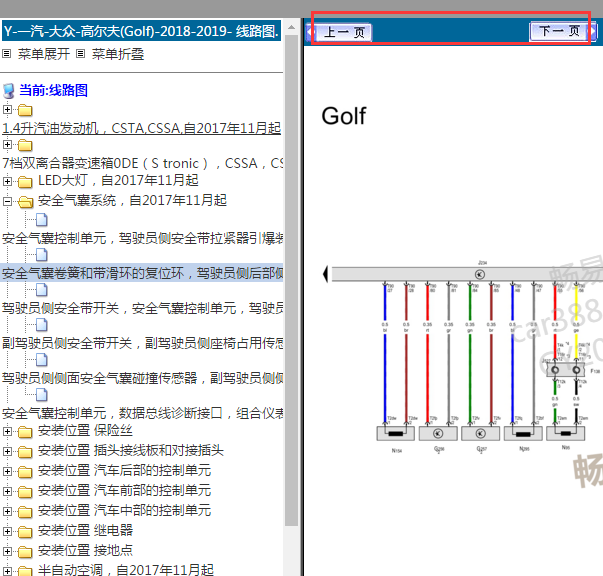Select 7档双离合器变速箱0DE (S tronic) entry
This screenshot has height=576, width=603.
click(142, 163)
